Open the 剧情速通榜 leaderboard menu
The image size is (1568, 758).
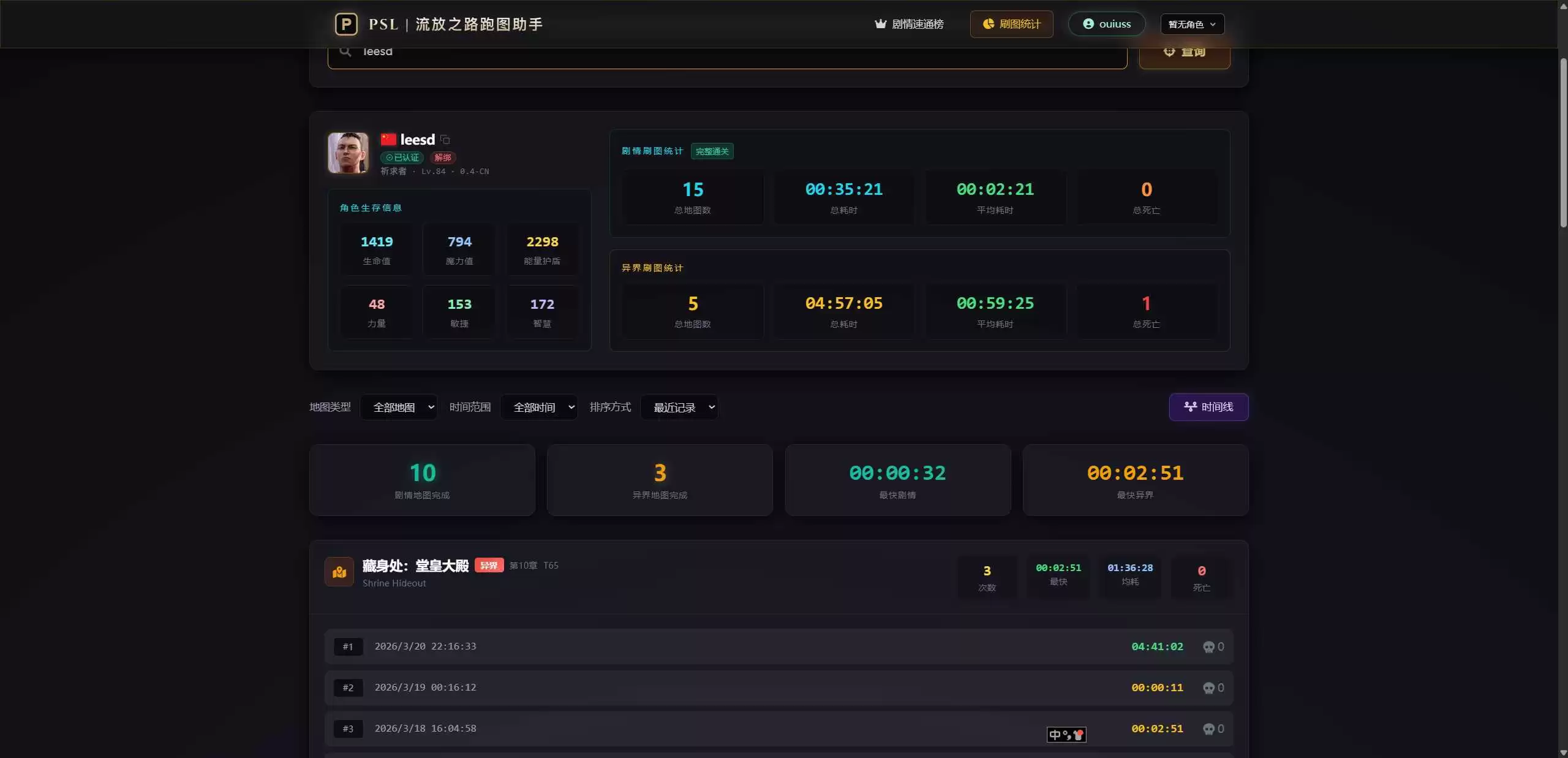[909, 25]
